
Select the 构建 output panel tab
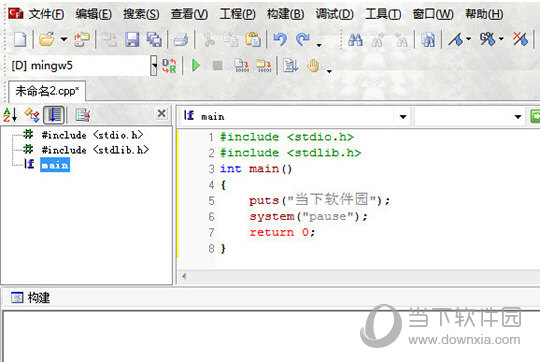pos(30,297)
